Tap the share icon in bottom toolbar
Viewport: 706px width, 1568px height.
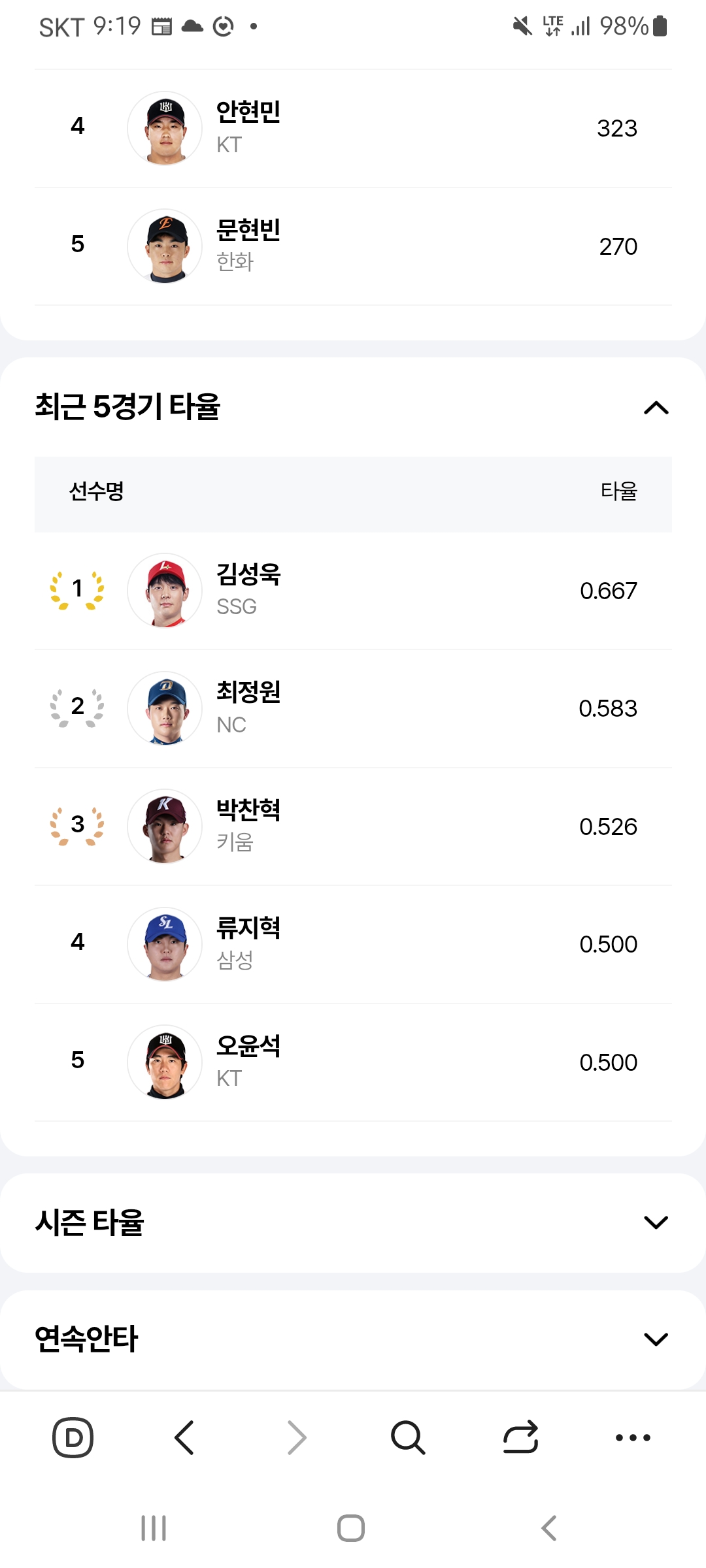(x=520, y=1437)
